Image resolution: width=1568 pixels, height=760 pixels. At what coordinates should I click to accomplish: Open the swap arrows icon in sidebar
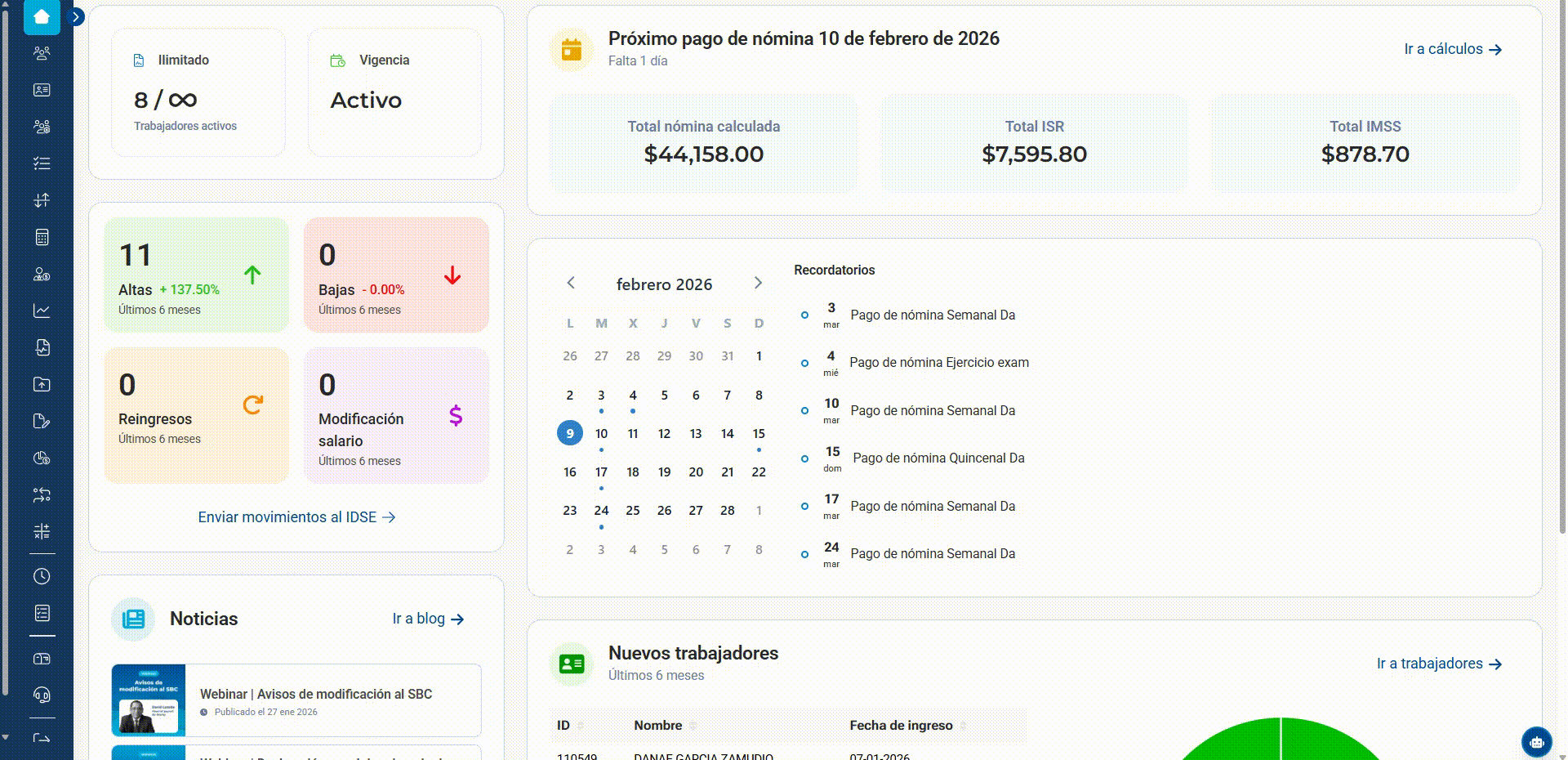42,494
